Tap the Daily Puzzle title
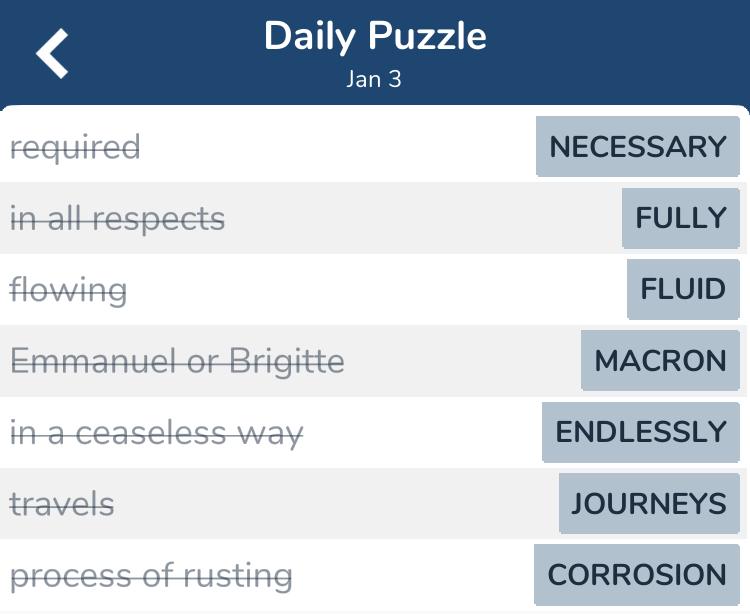The width and height of the screenshot is (750, 614). coord(375,37)
